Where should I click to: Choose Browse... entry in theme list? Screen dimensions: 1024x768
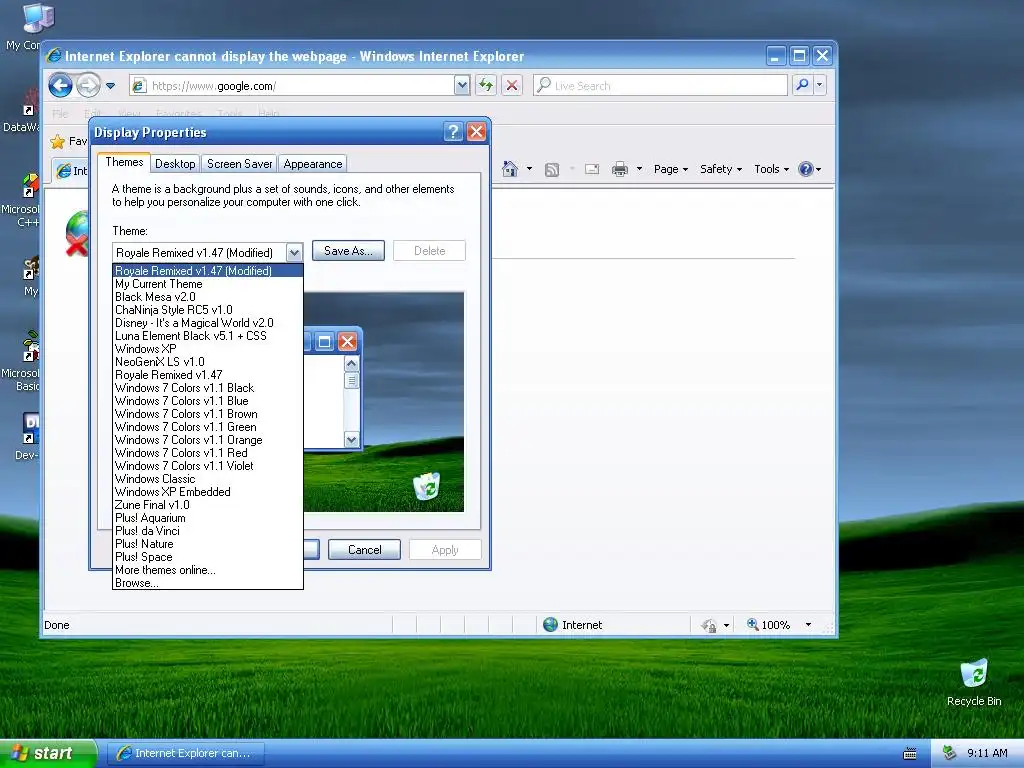208,583
